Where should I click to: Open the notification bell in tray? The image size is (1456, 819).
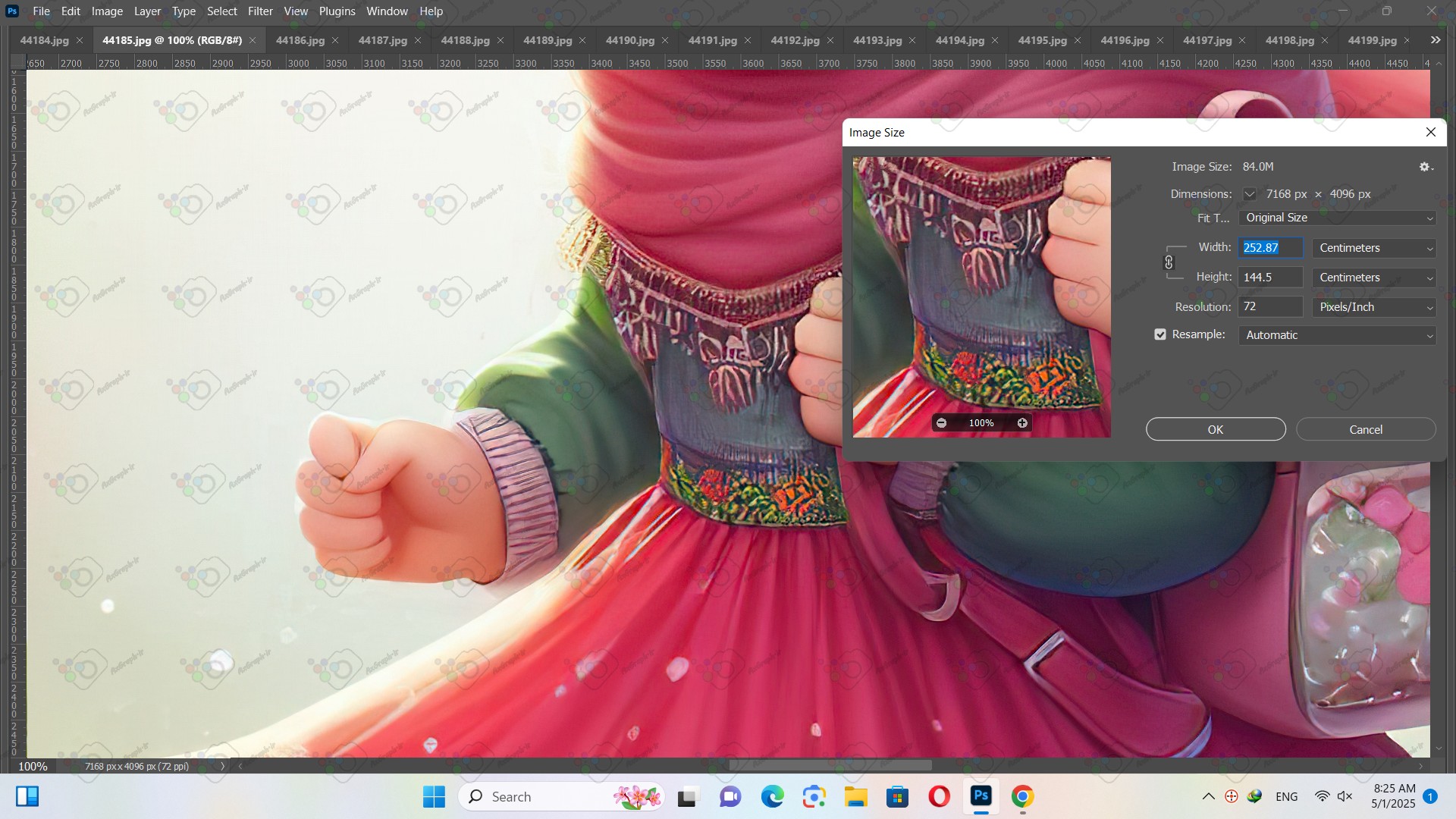(1430, 796)
